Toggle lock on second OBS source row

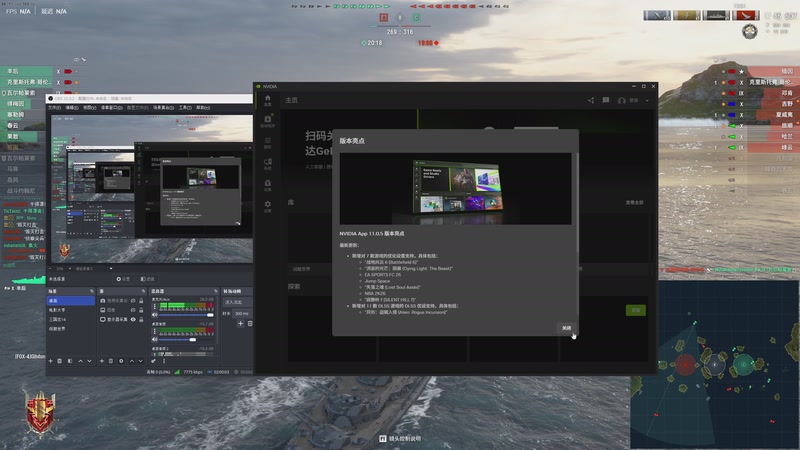tap(141, 310)
